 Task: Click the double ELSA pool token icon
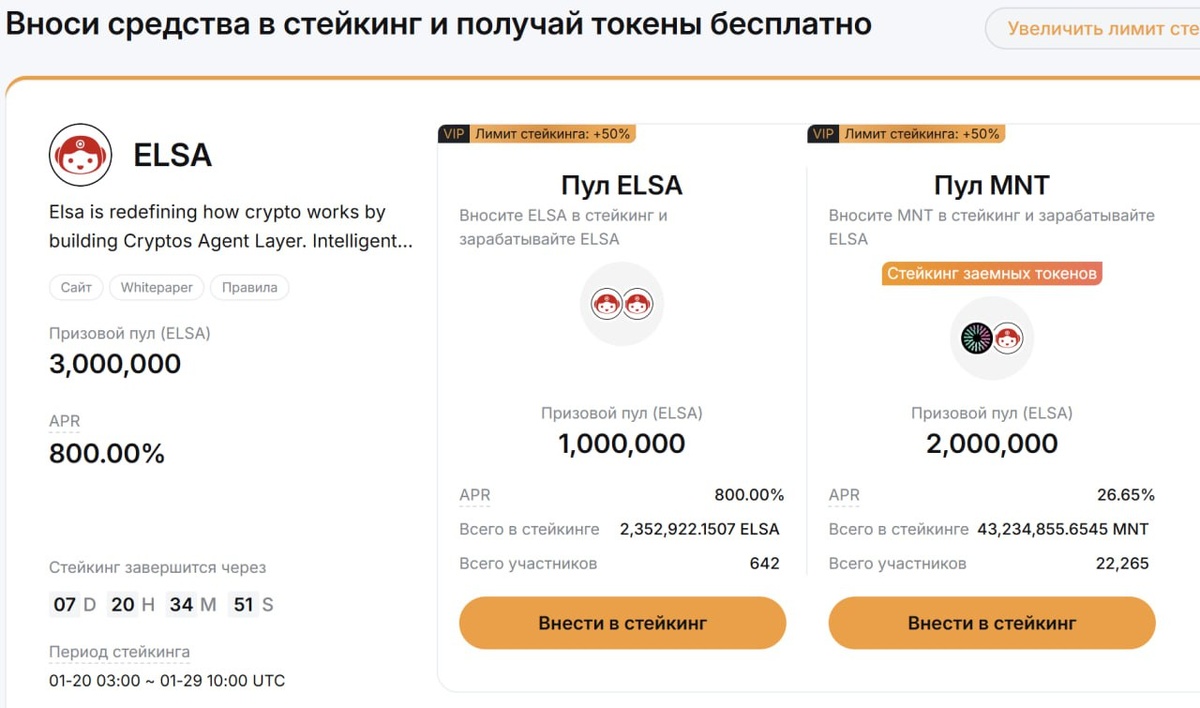[622, 304]
